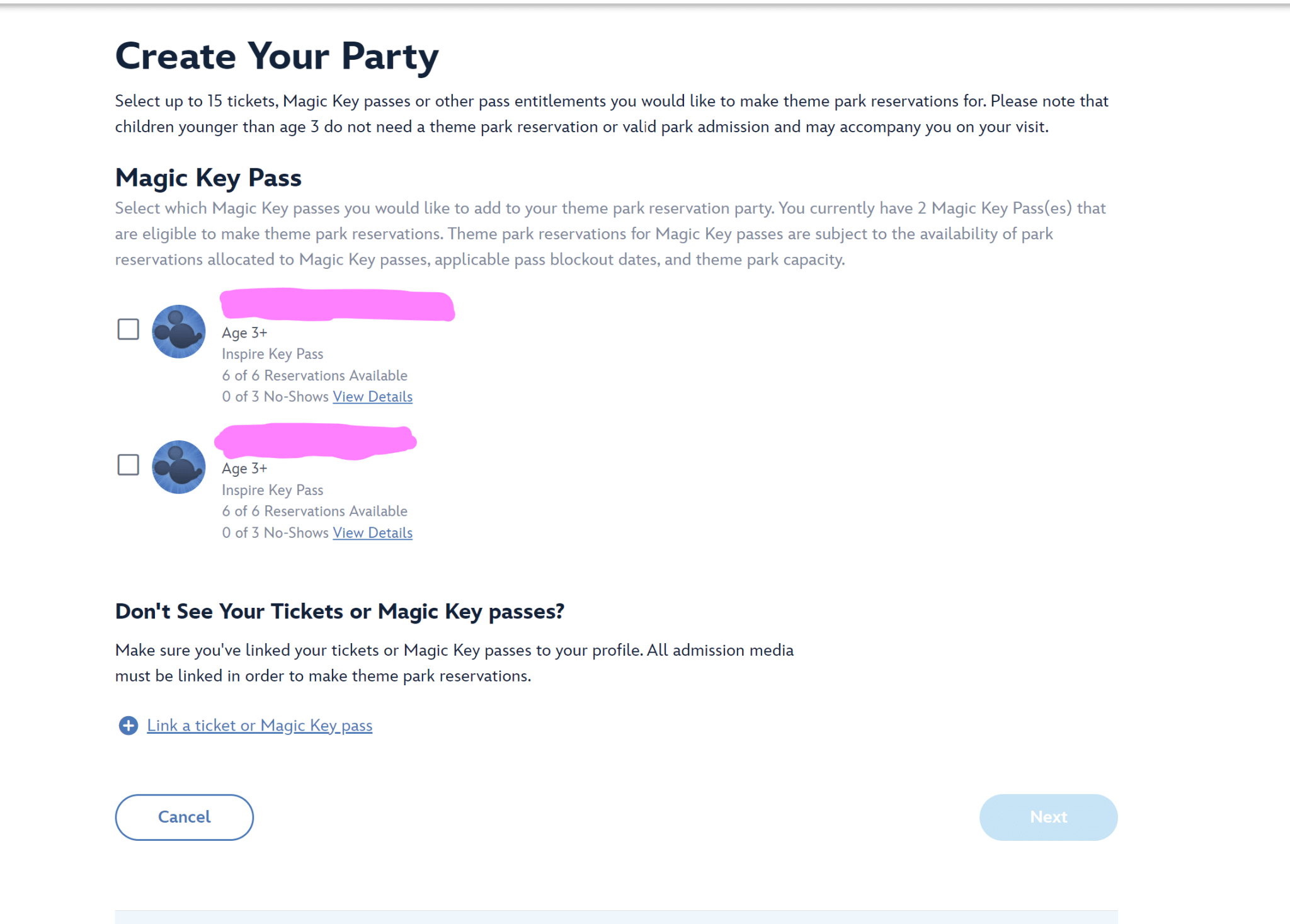Click 'Link a ticket or Magic Key pass'
This screenshot has width=1290, height=924.
click(260, 726)
